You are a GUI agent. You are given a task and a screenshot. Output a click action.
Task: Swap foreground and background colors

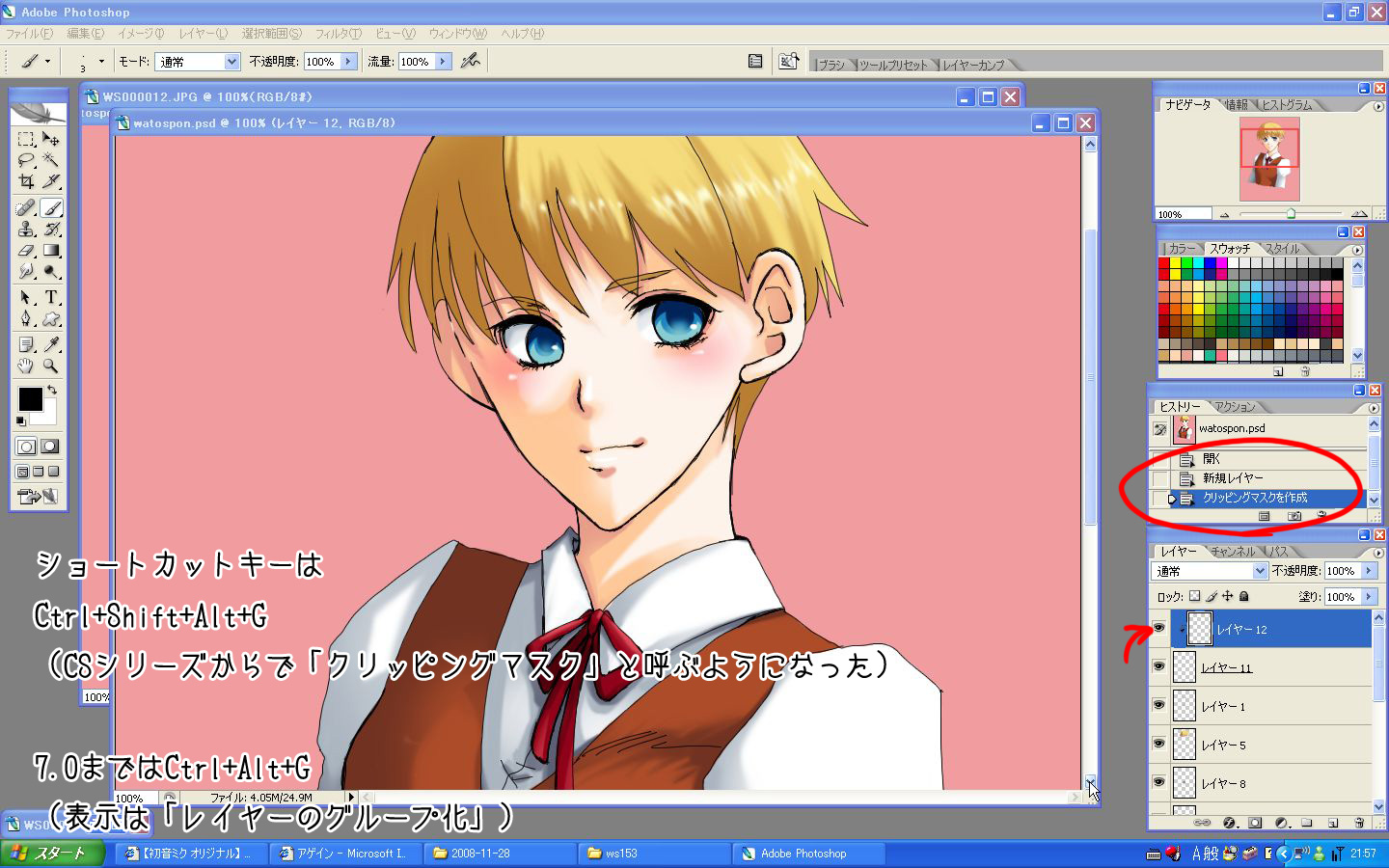[x=52, y=390]
